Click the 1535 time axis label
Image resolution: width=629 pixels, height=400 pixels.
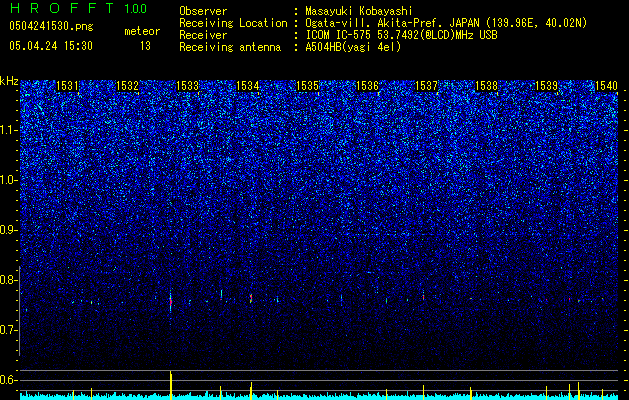pos(307,86)
